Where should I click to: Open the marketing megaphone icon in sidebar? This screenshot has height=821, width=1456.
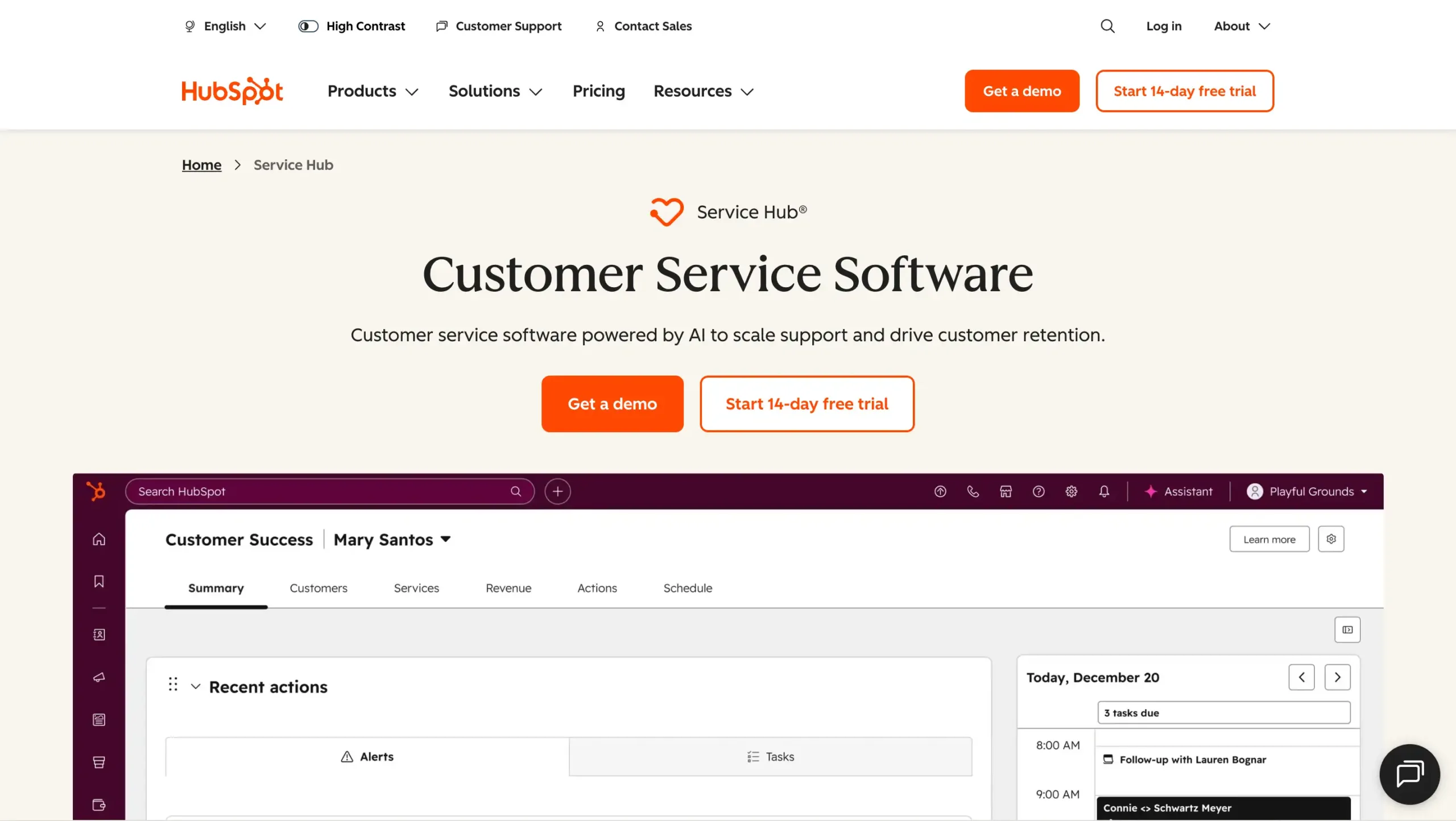[99, 677]
